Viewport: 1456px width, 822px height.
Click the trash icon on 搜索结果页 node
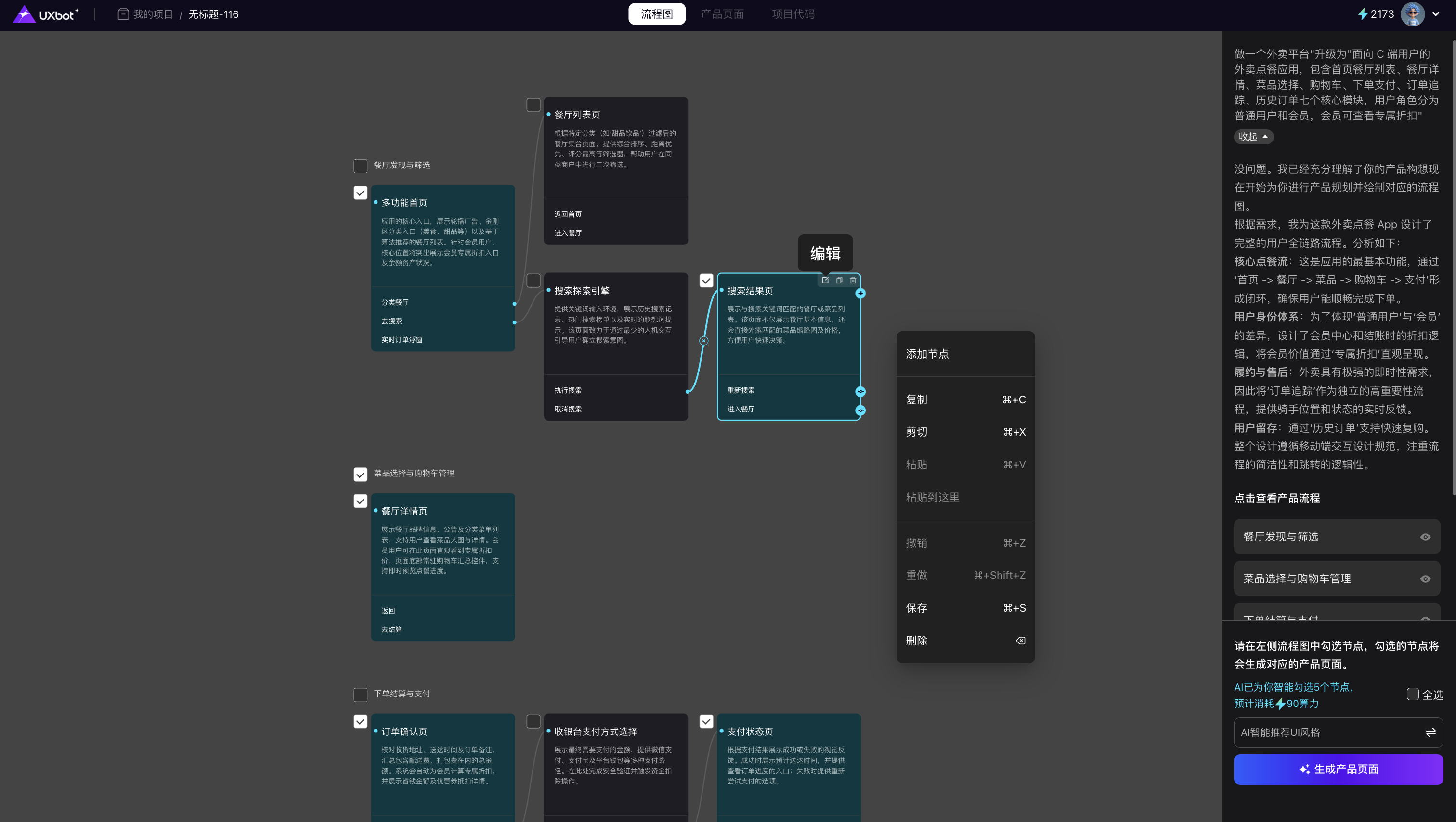(x=853, y=280)
